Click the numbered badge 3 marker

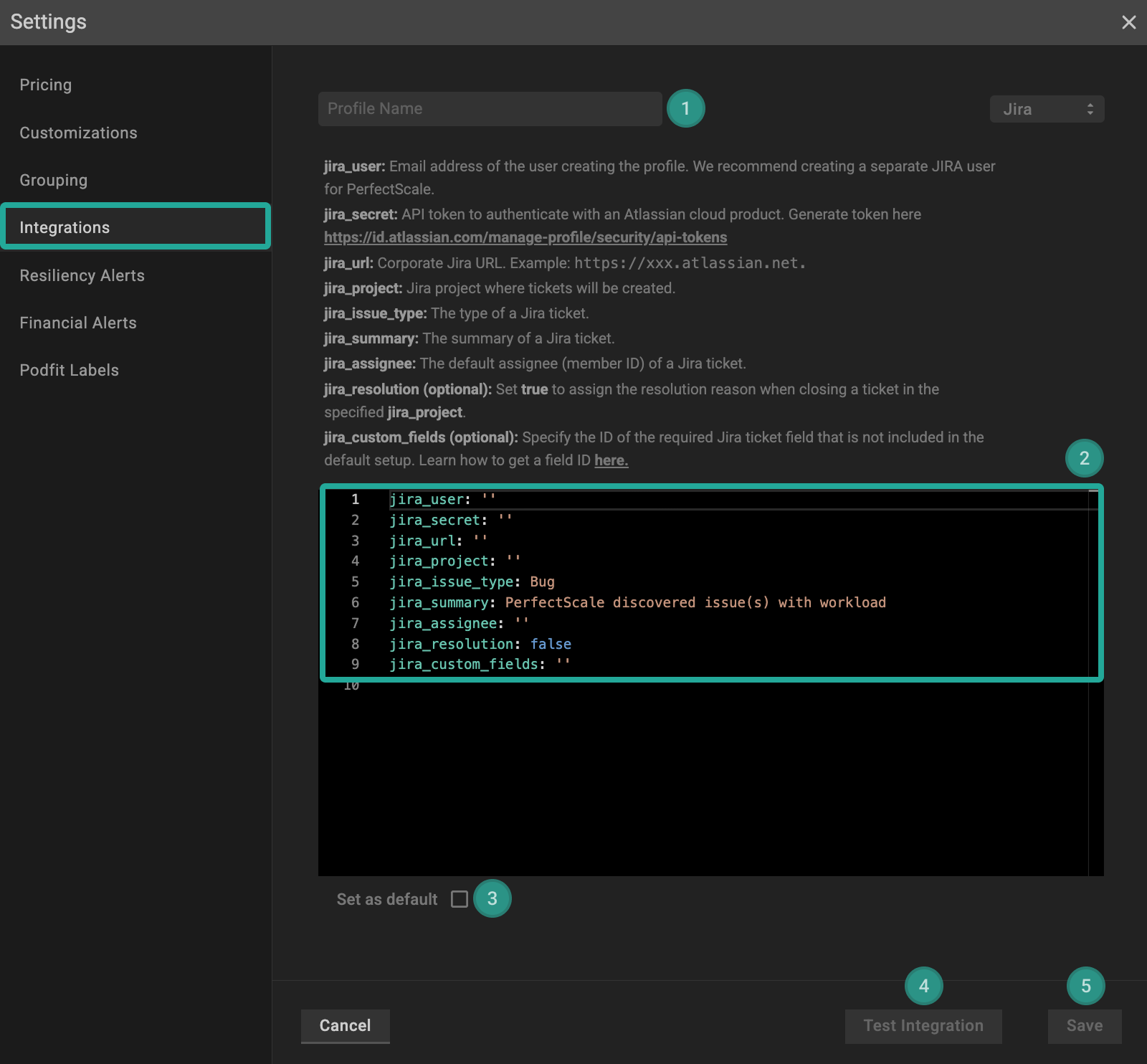pyautogui.click(x=492, y=898)
